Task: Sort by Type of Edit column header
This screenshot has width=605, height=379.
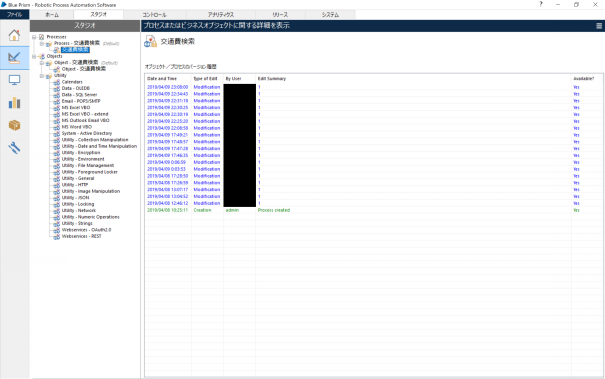Action: [207, 79]
